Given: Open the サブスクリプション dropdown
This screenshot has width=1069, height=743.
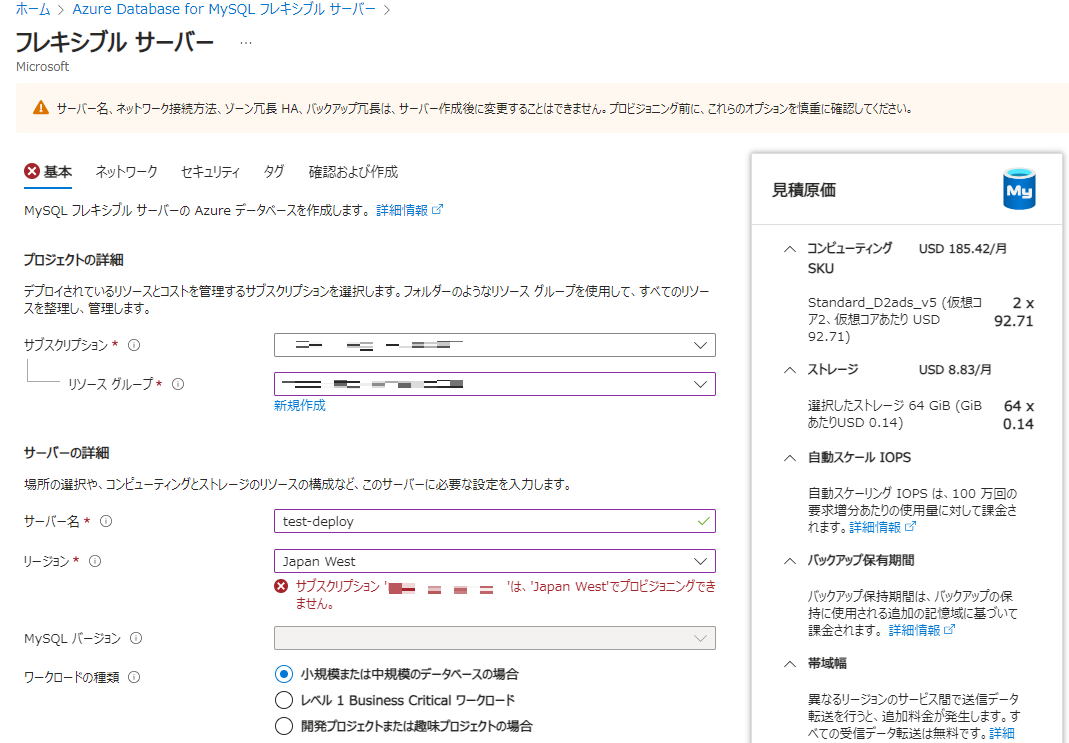Looking at the screenshot, I should [x=495, y=345].
